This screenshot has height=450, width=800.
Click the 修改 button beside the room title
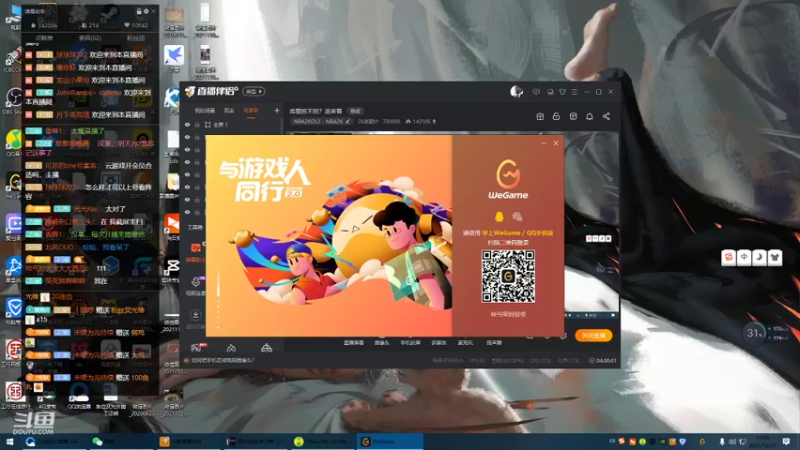tap(355, 111)
